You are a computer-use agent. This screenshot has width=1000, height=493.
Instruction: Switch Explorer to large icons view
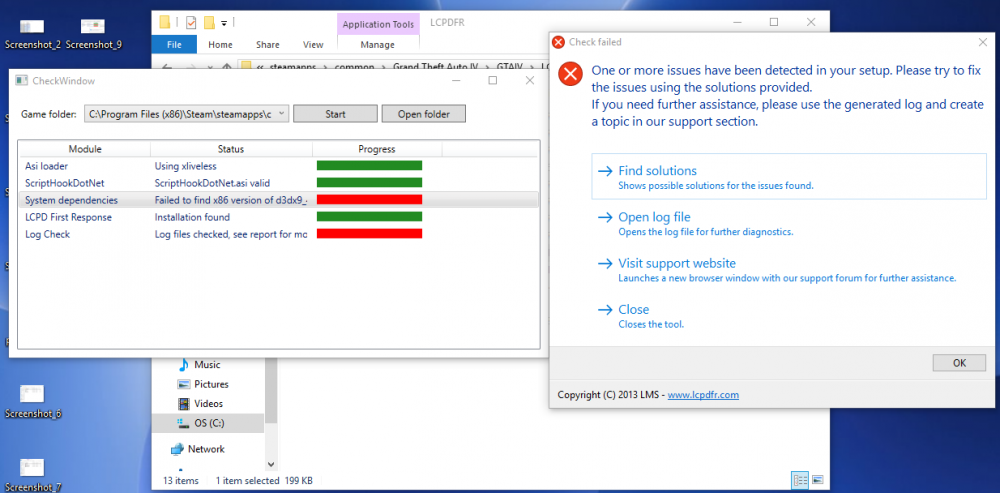[818, 480]
